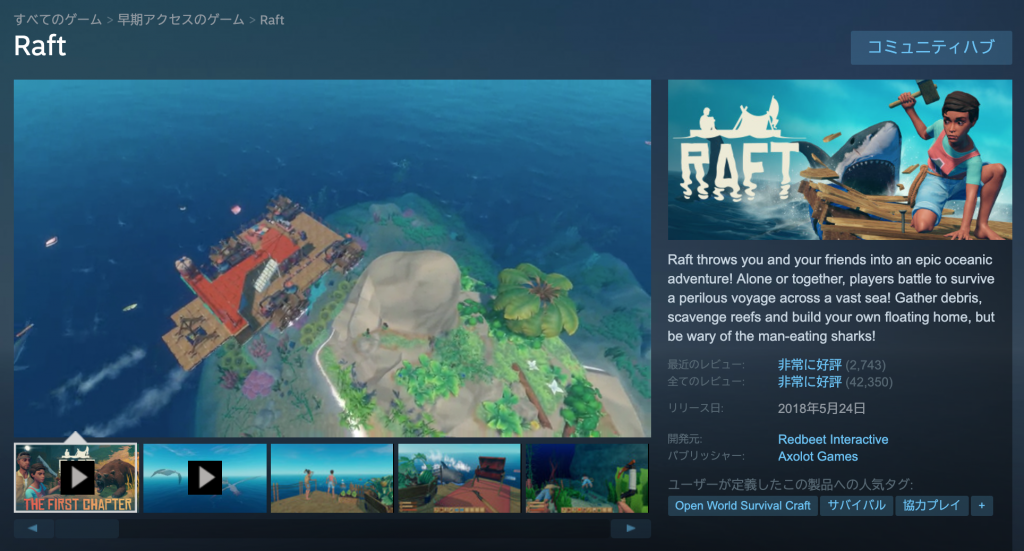Click the ユーザーが定義したこの製品への人気タグ label
This screenshot has height=551, width=1024.
pos(790,484)
